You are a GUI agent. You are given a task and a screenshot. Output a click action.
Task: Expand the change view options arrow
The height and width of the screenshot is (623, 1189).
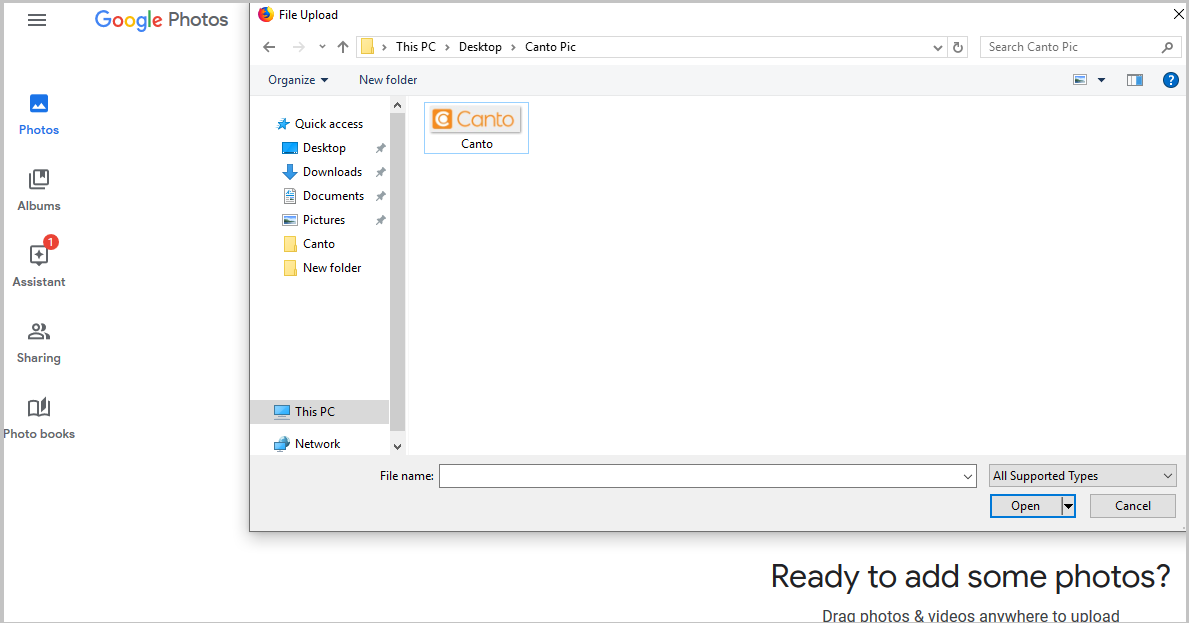pyautogui.click(x=1102, y=80)
